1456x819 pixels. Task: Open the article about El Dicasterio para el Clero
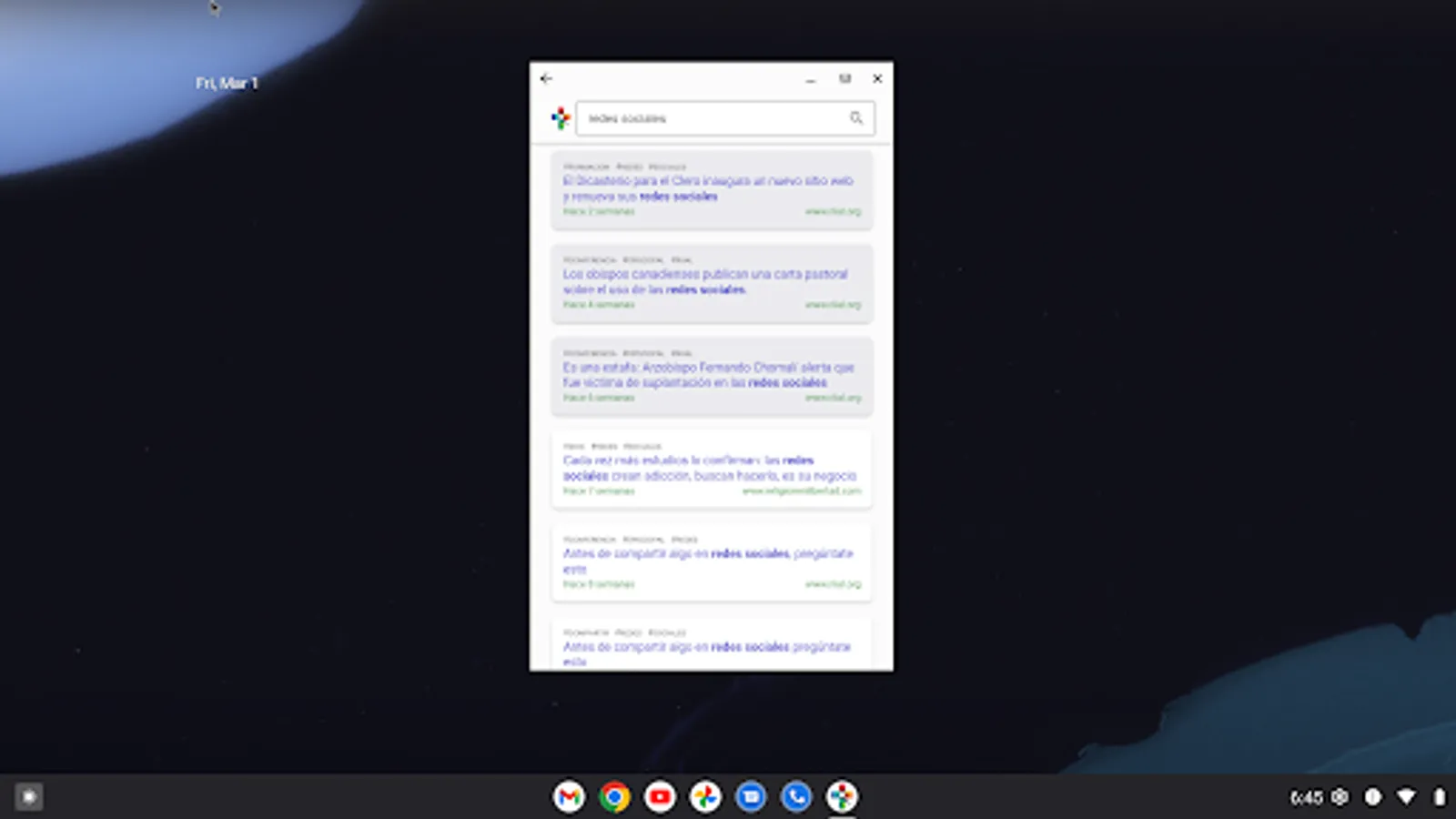pyautogui.click(x=711, y=188)
